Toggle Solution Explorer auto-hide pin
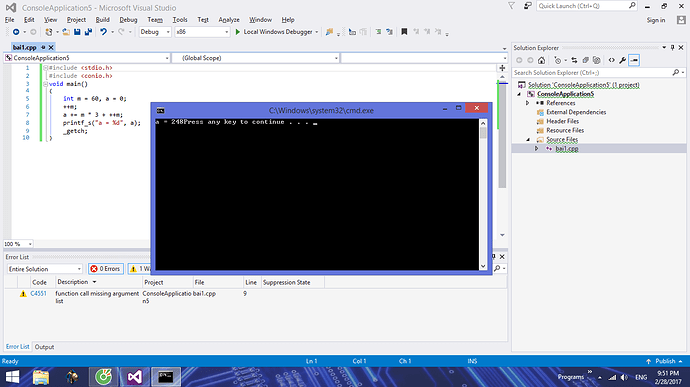The height and width of the screenshot is (387, 690). click(672, 48)
